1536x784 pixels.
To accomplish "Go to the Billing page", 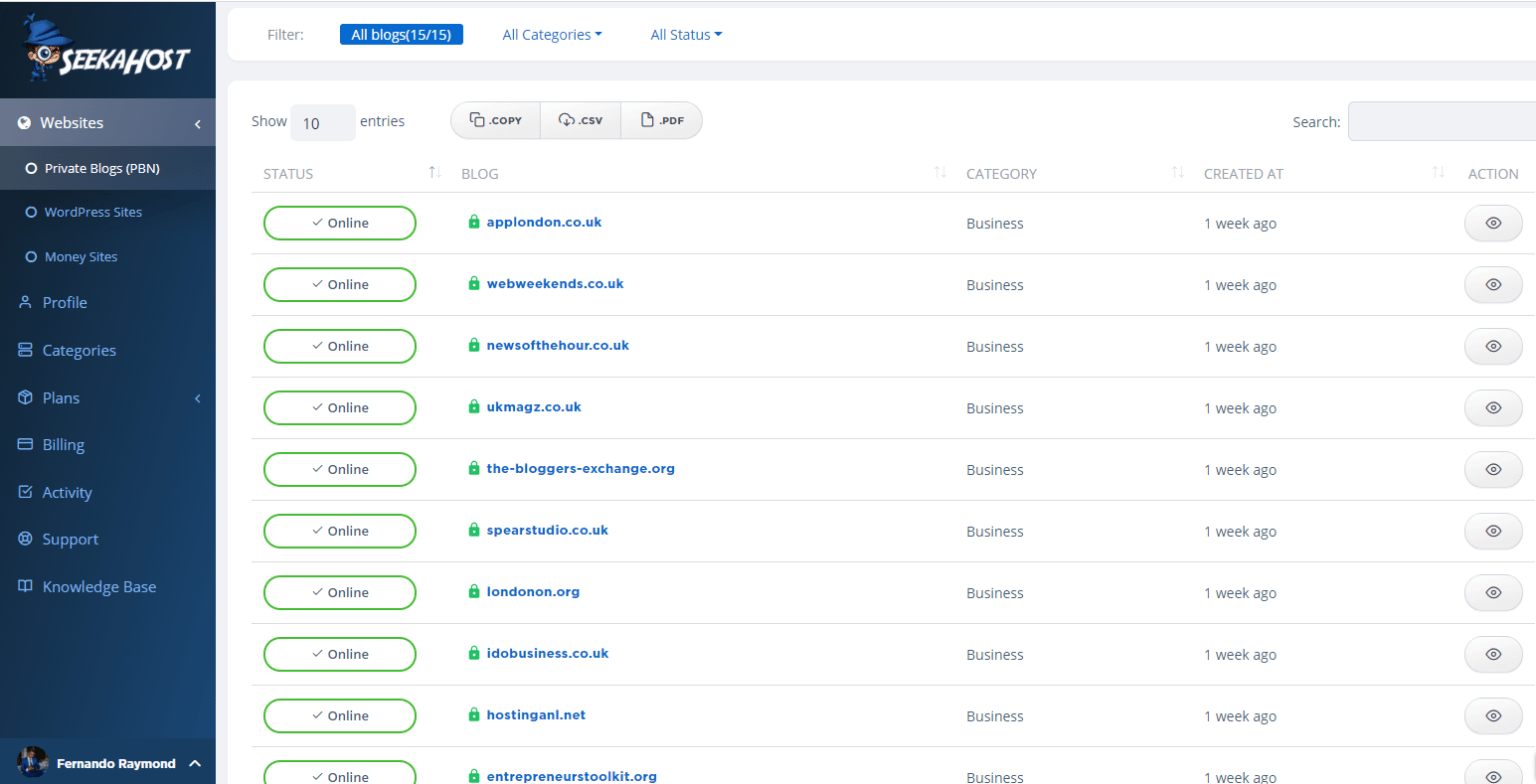I will (x=63, y=445).
